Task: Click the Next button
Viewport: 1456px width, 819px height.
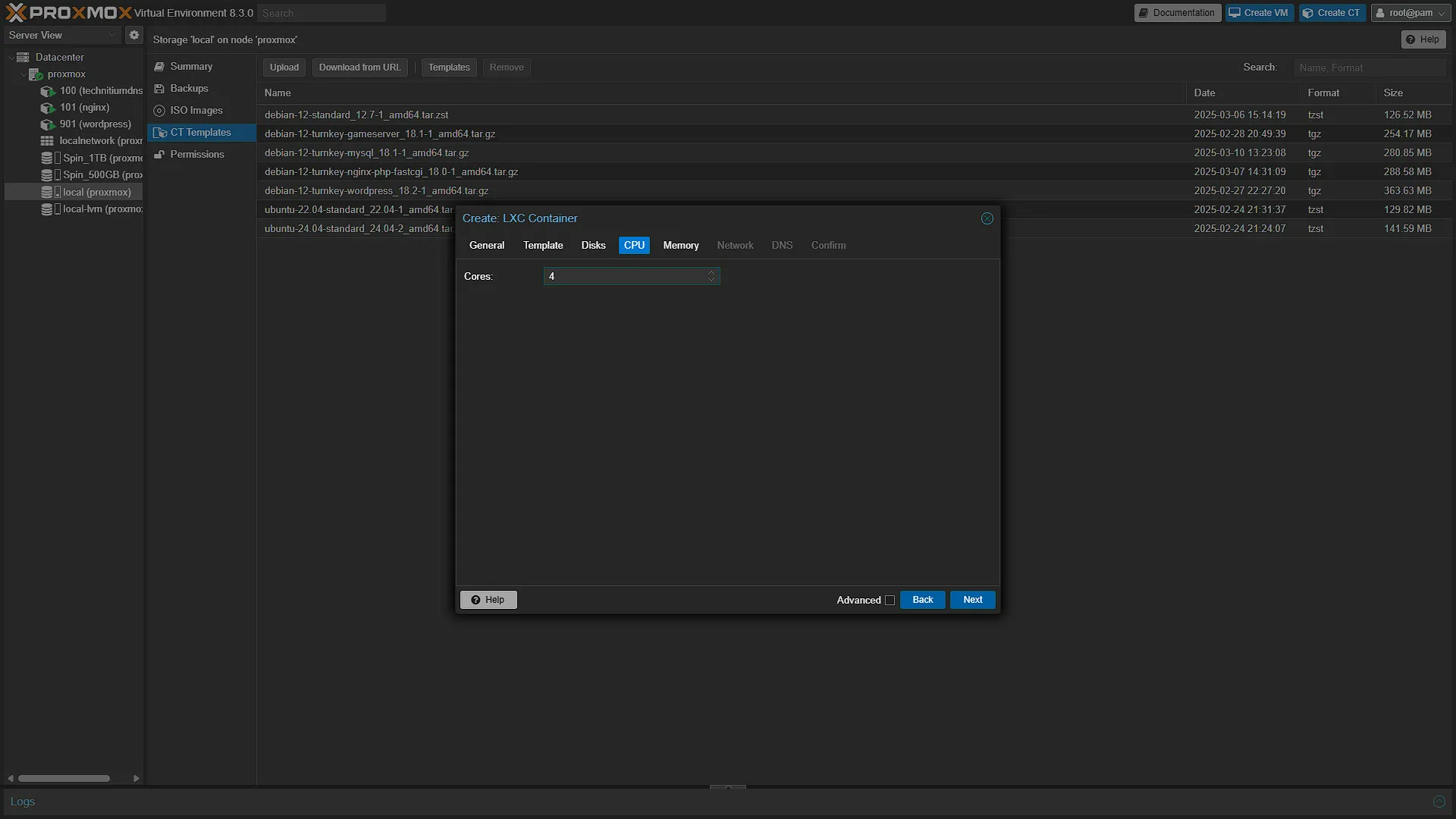Action: (972, 600)
